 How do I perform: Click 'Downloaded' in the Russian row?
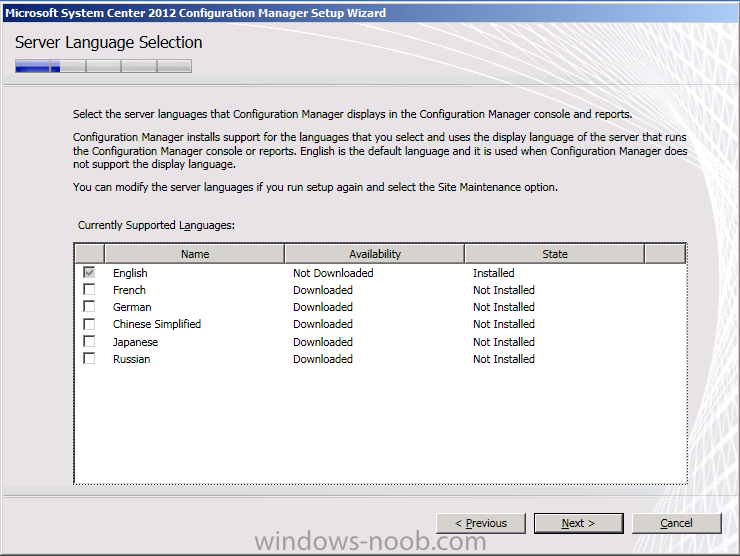pyautogui.click(x=323, y=359)
